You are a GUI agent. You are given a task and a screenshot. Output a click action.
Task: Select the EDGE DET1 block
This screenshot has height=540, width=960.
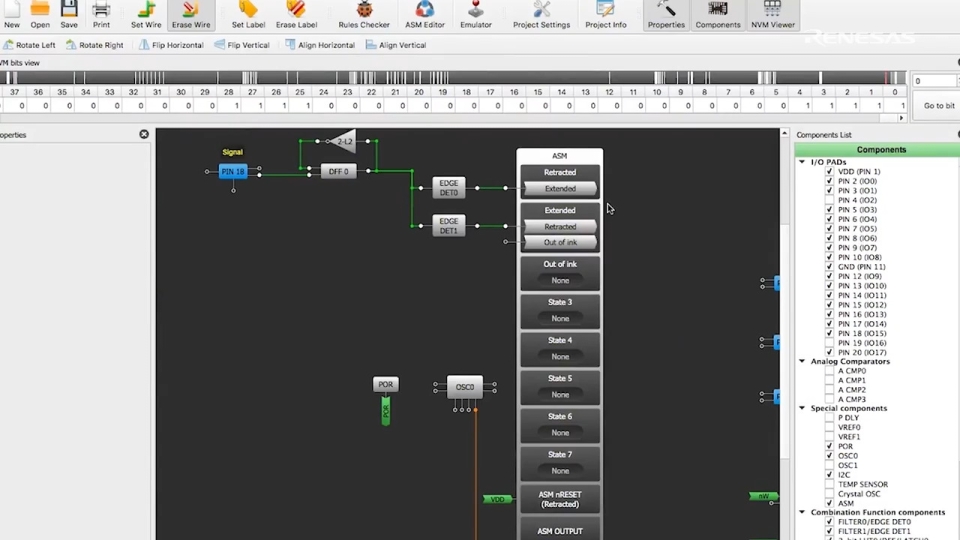[448, 226]
